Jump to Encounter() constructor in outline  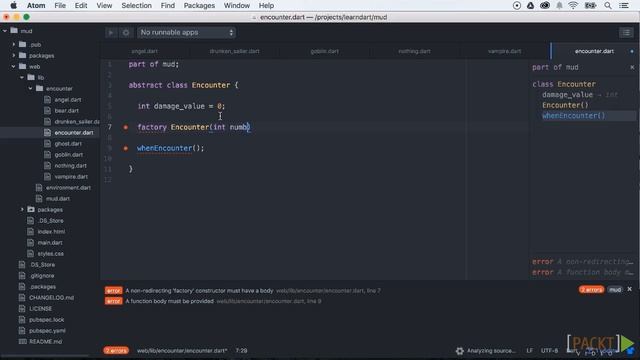[565, 105]
